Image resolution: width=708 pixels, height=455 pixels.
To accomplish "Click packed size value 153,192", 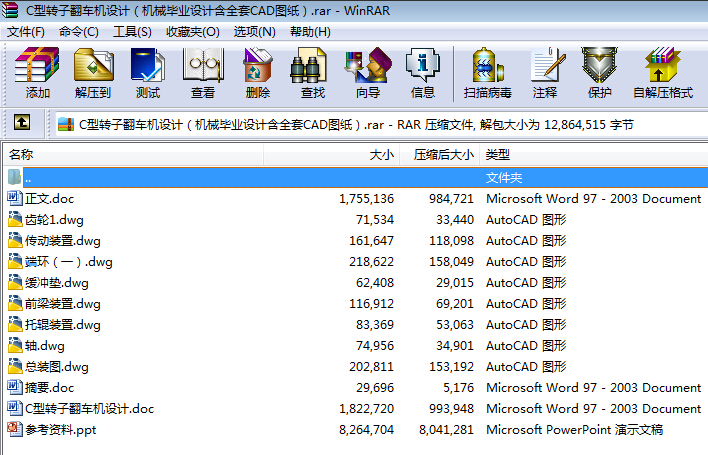I will [451, 367].
